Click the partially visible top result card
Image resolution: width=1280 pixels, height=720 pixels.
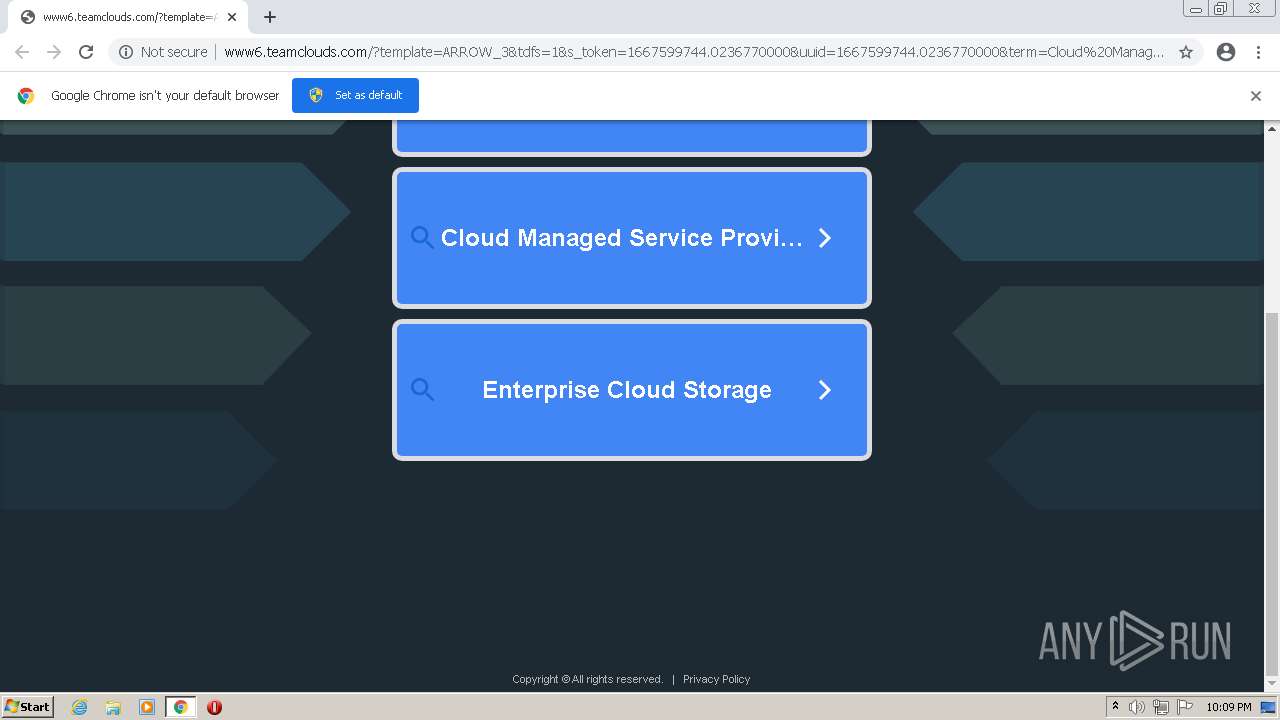point(632,137)
